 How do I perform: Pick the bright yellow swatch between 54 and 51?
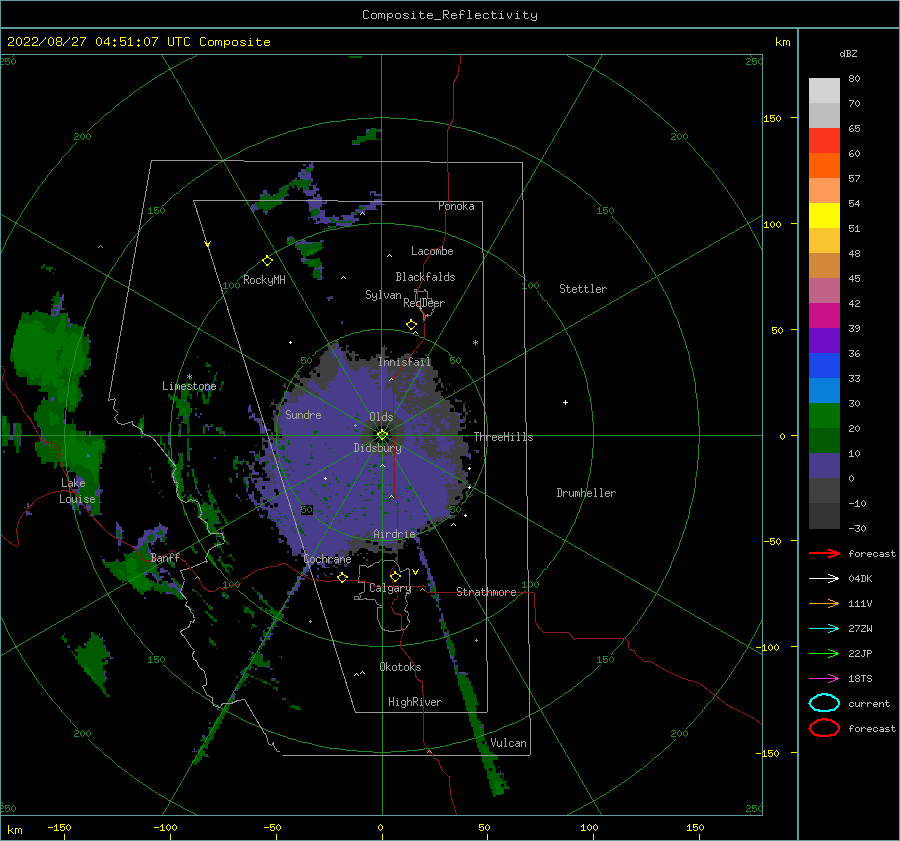[x=824, y=215]
